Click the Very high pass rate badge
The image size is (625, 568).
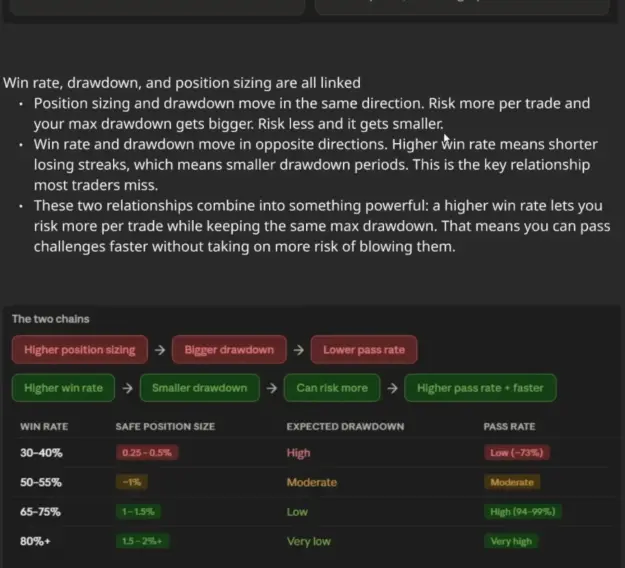click(511, 541)
